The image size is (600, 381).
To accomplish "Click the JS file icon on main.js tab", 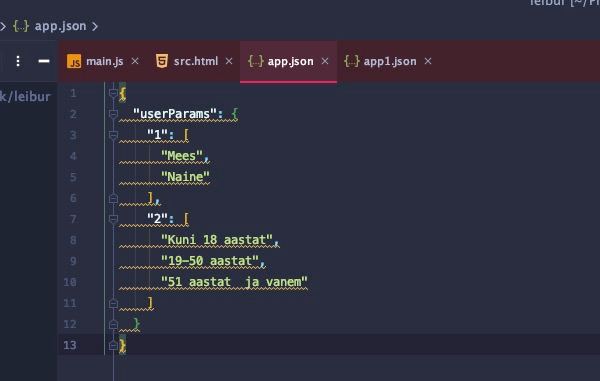I will coord(74,61).
